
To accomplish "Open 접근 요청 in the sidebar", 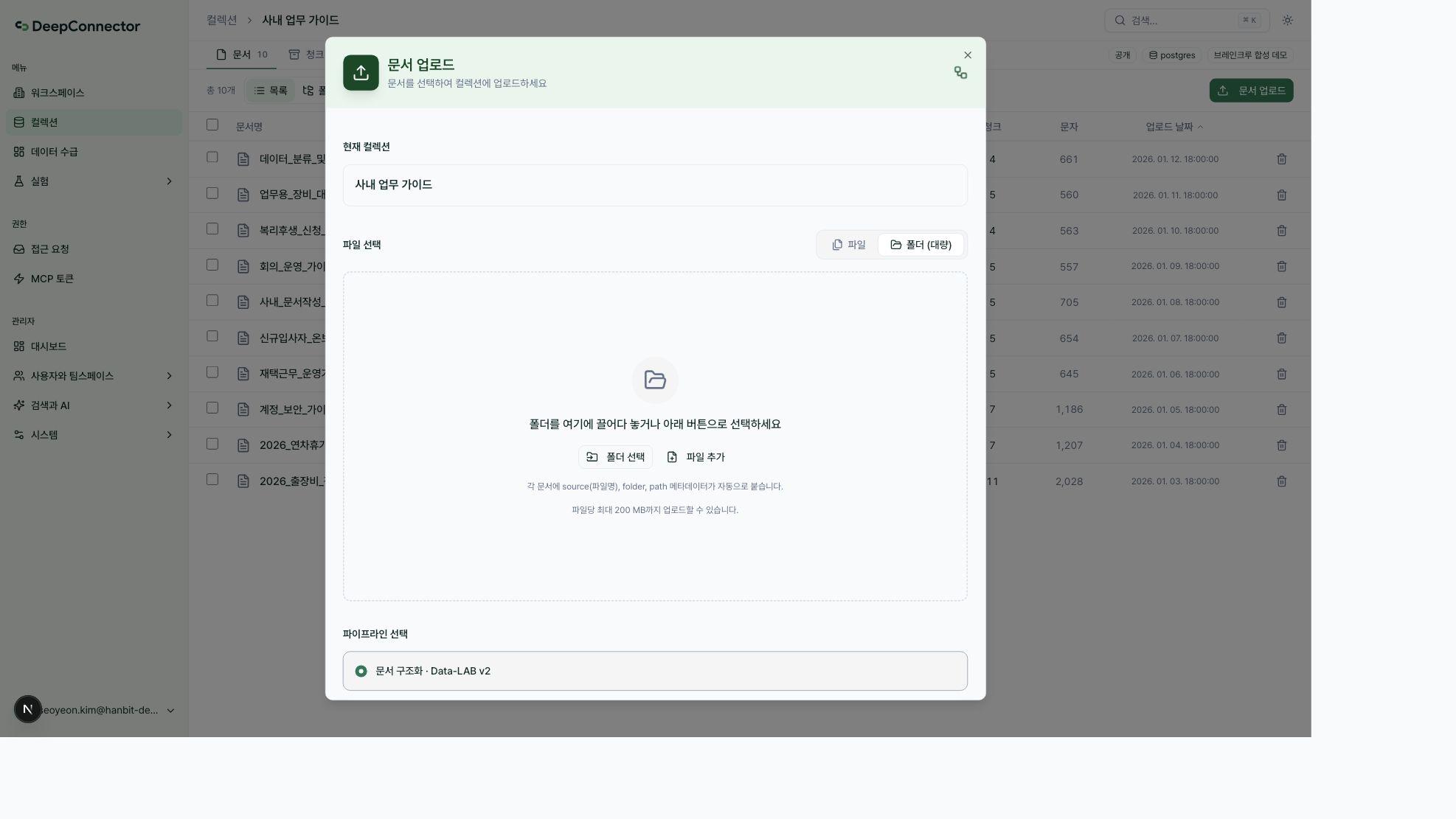I will (x=94, y=249).
